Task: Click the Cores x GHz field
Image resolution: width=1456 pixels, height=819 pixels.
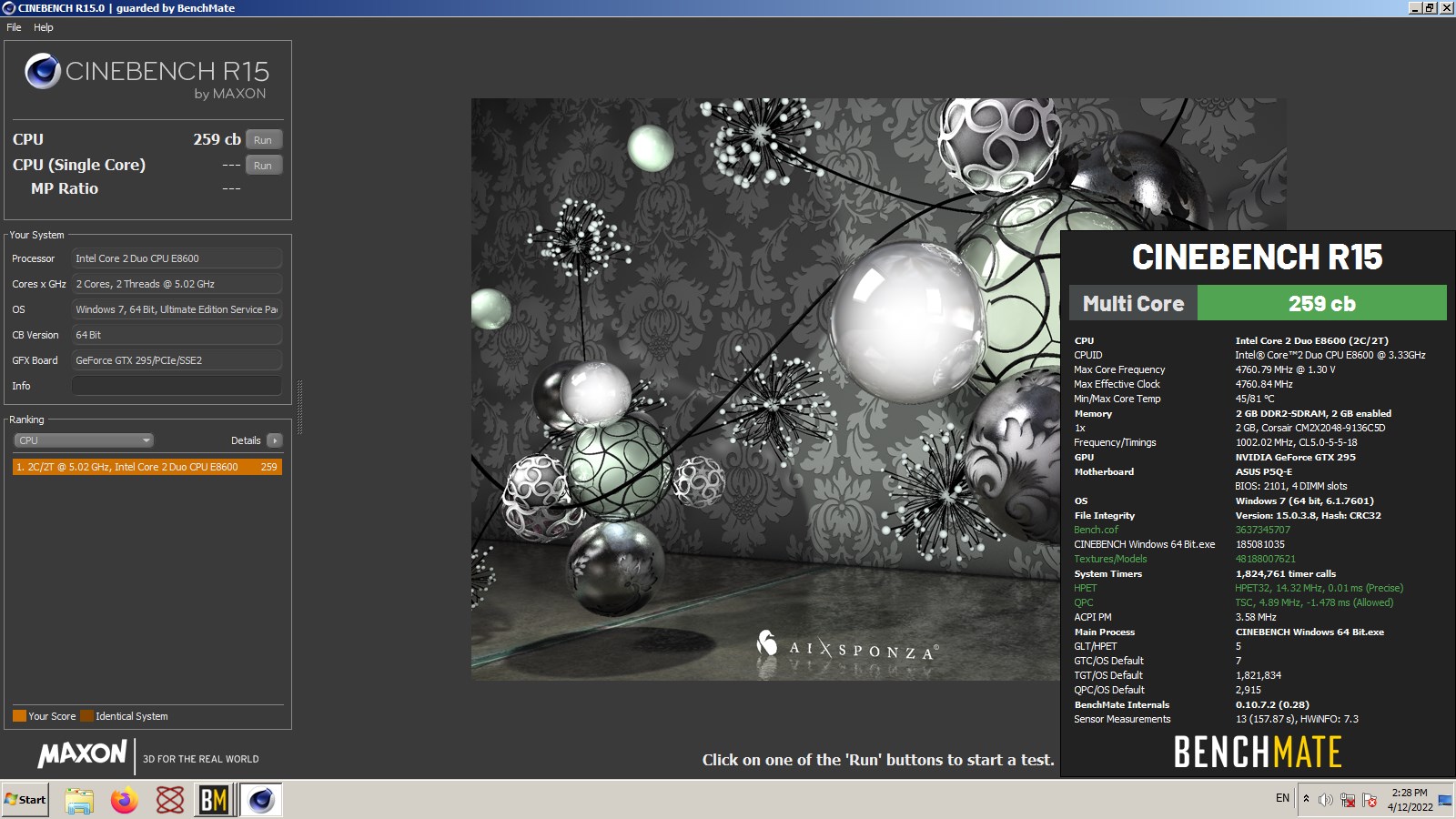Action: (x=177, y=284)
